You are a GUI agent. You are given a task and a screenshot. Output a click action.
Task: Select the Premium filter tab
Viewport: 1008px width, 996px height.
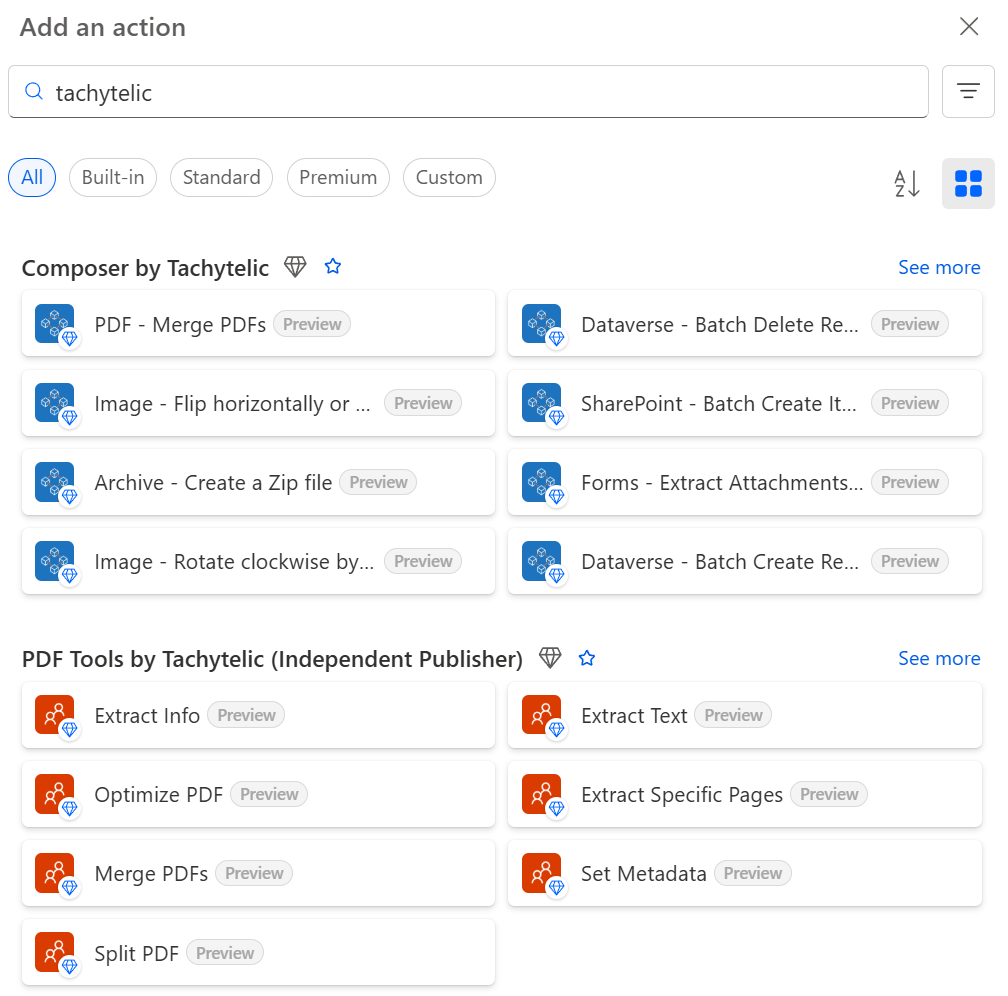pyautogui.click(x=338, y=177)
